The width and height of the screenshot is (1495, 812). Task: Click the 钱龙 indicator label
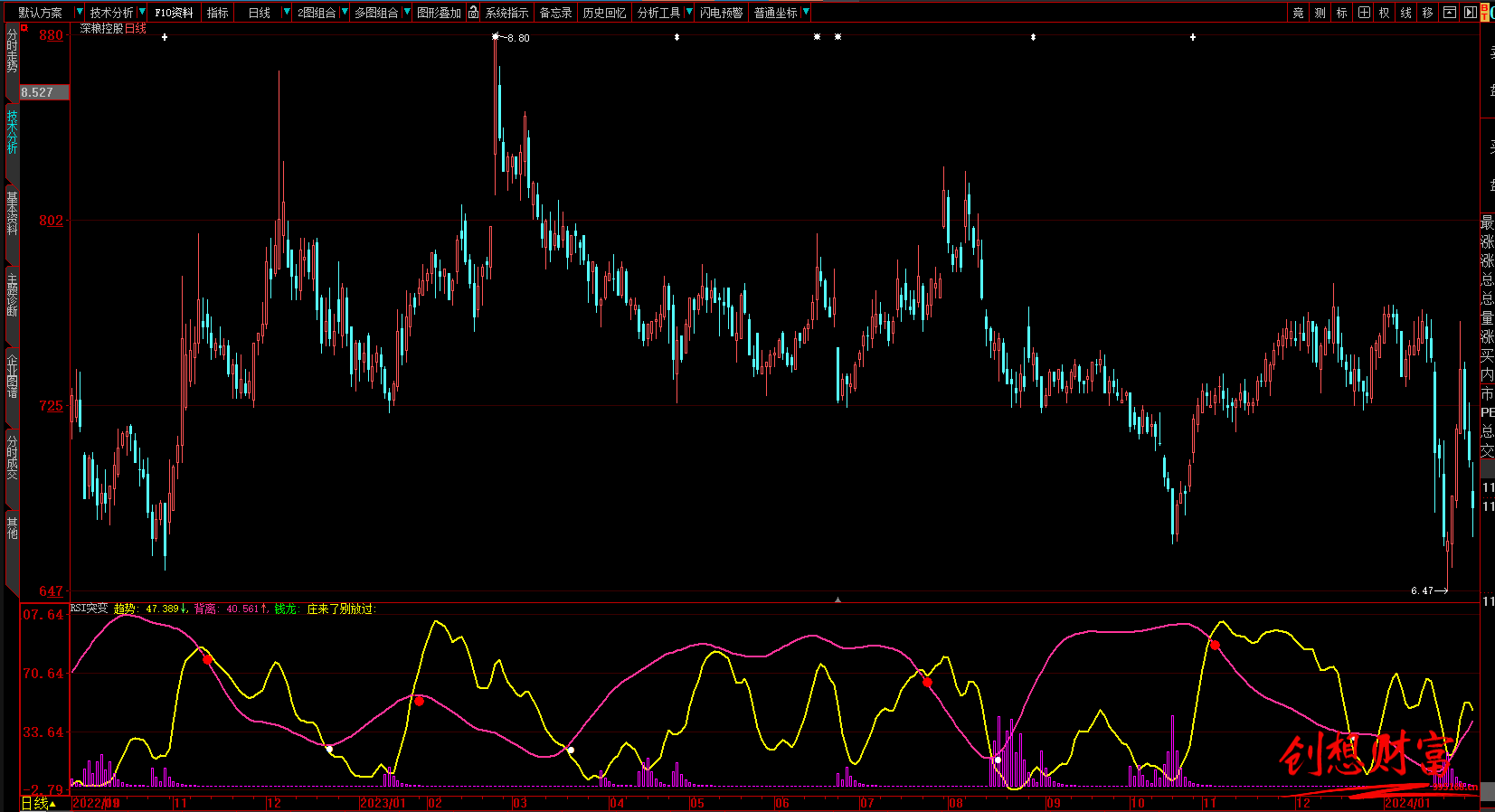click(286, 609)
